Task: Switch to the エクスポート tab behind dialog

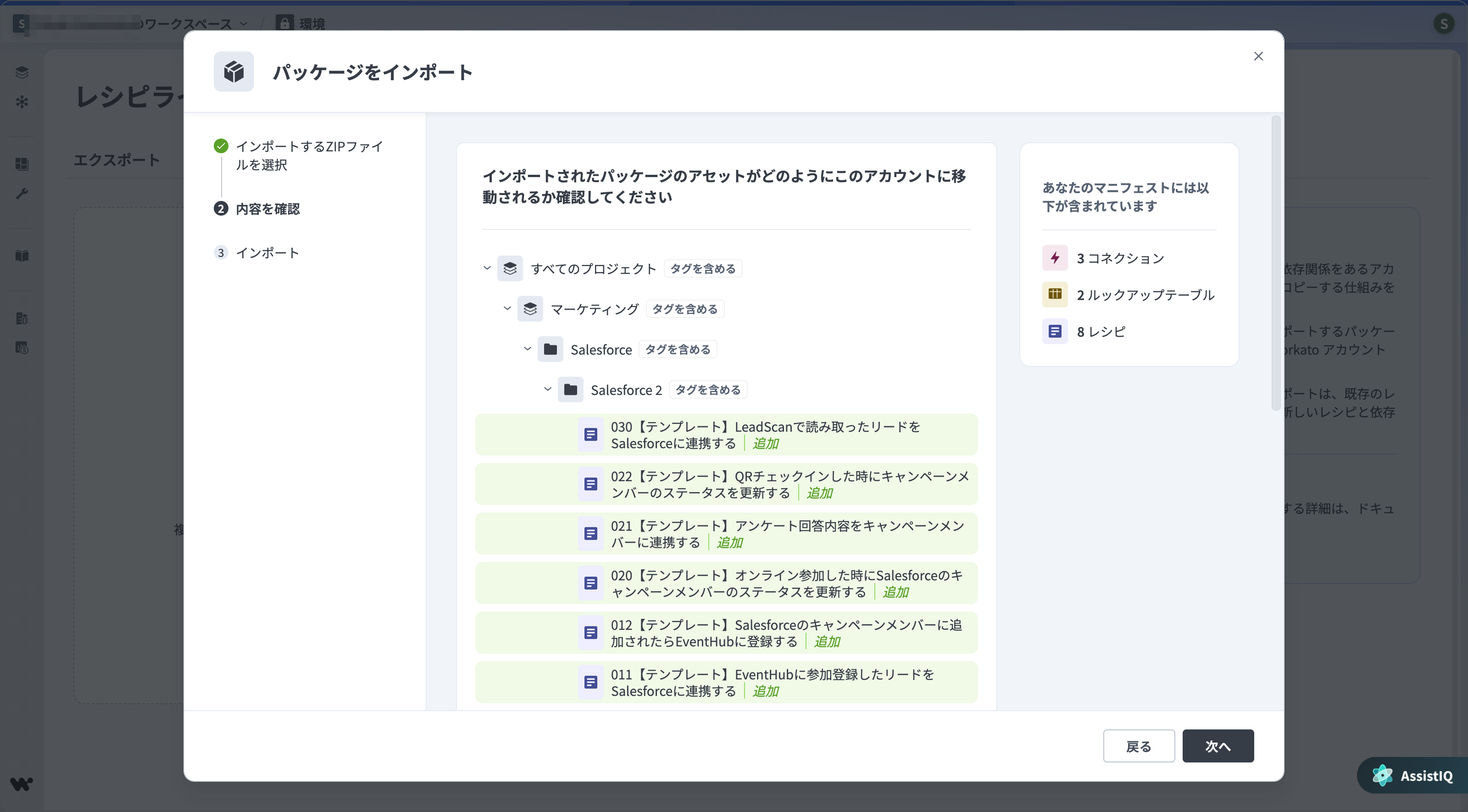Action: [117, 160]
